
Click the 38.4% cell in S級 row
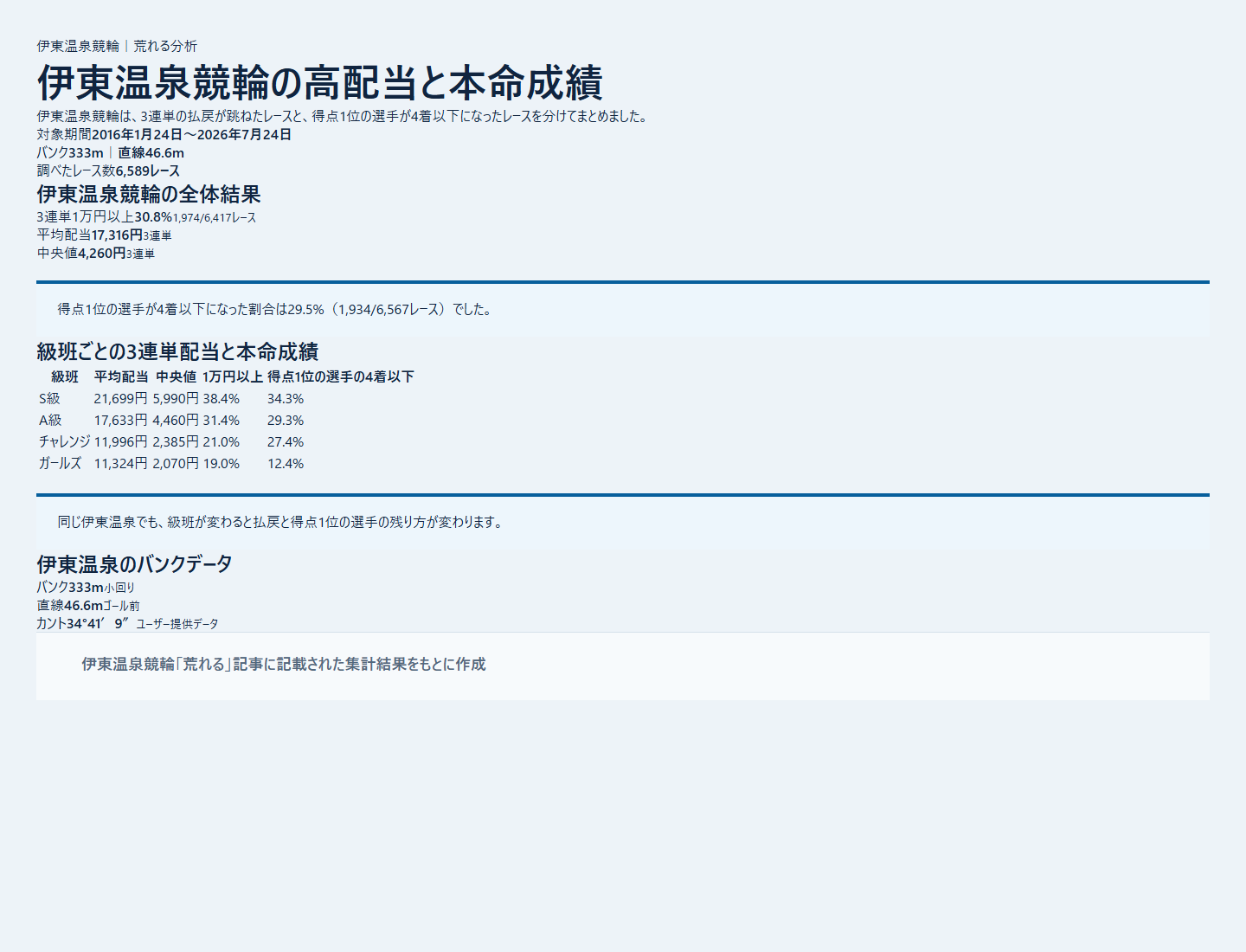pos(222,398)
